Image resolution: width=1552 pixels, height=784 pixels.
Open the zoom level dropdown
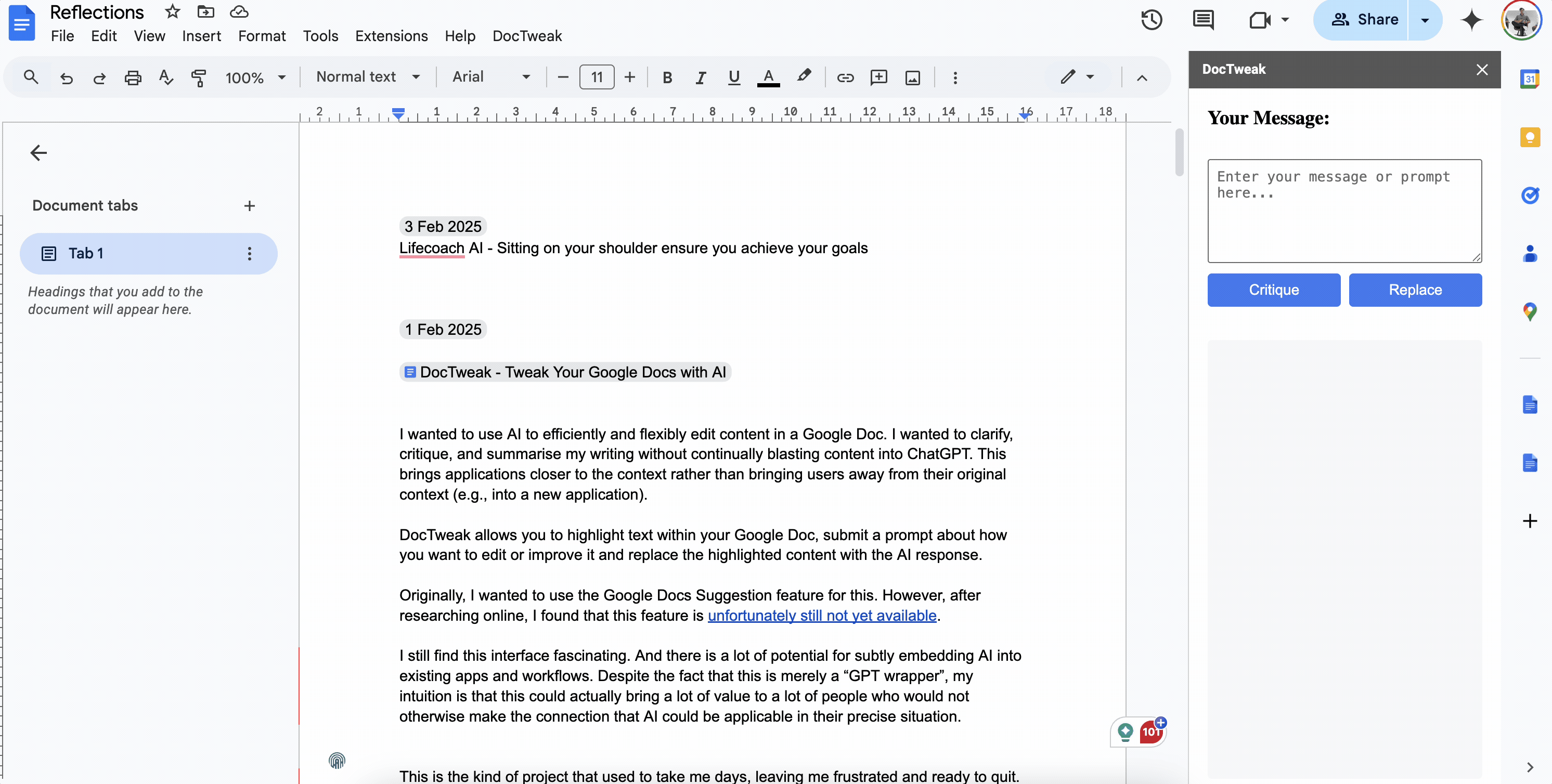[x=256, y=77]
